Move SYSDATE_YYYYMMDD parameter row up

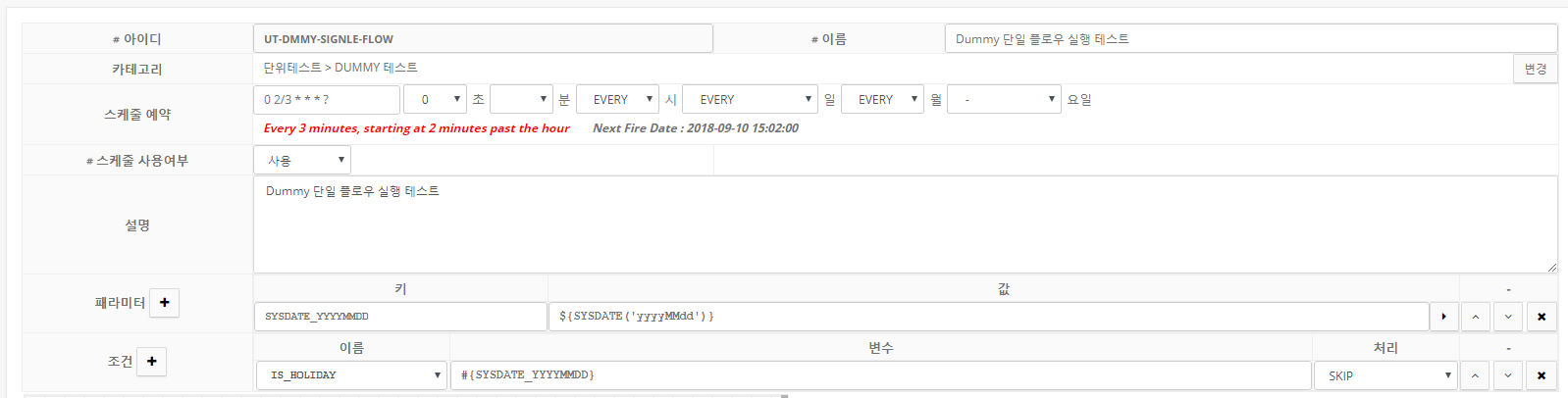point(1475,317)
